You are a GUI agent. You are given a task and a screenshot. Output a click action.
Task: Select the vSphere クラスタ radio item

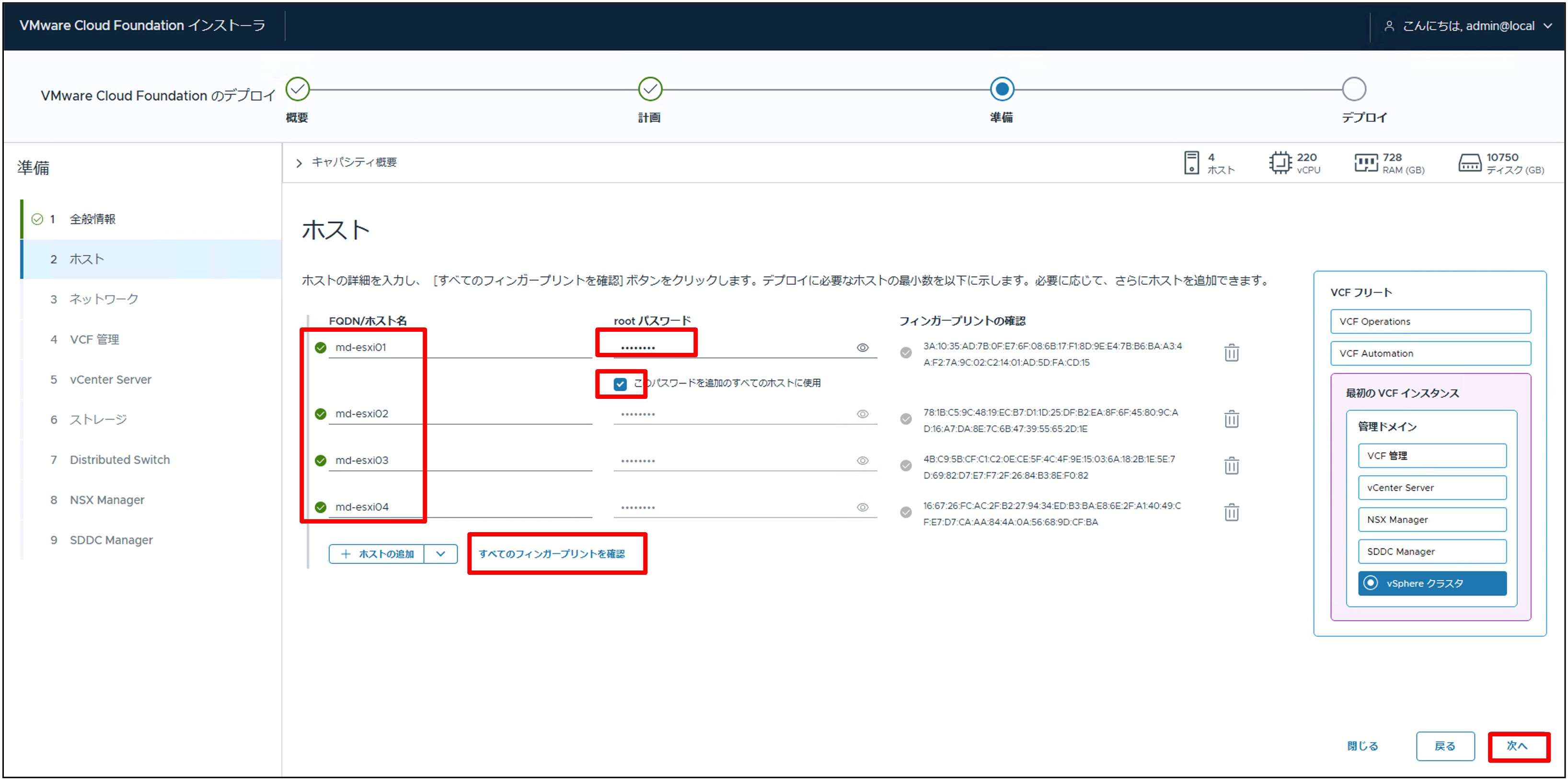(x=1431, y=583)
